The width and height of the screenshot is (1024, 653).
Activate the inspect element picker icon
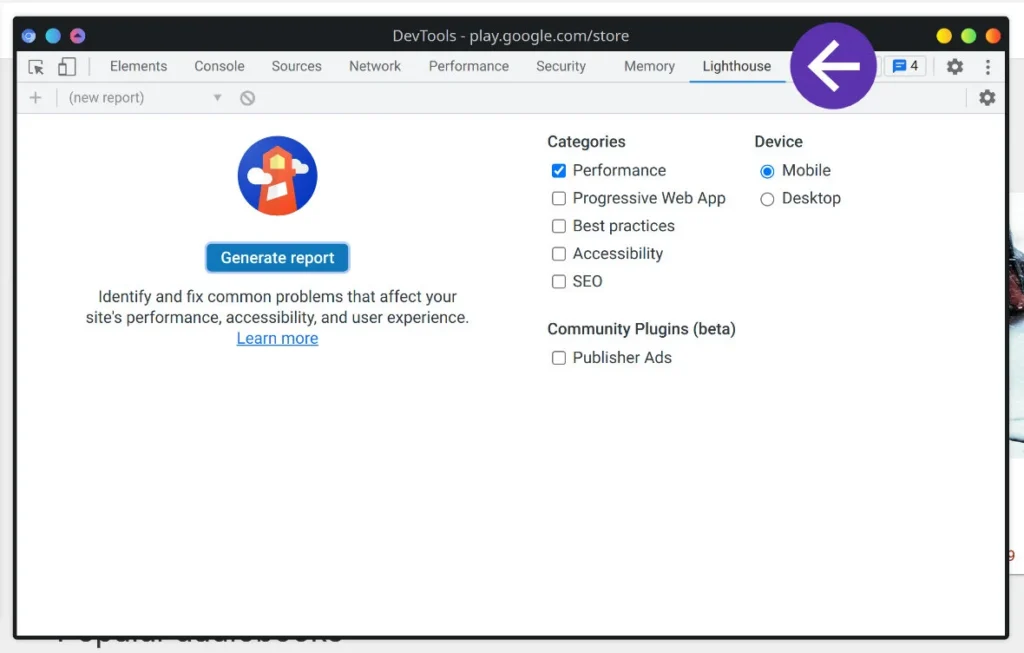pyautogui.click(x=36, y=67)
